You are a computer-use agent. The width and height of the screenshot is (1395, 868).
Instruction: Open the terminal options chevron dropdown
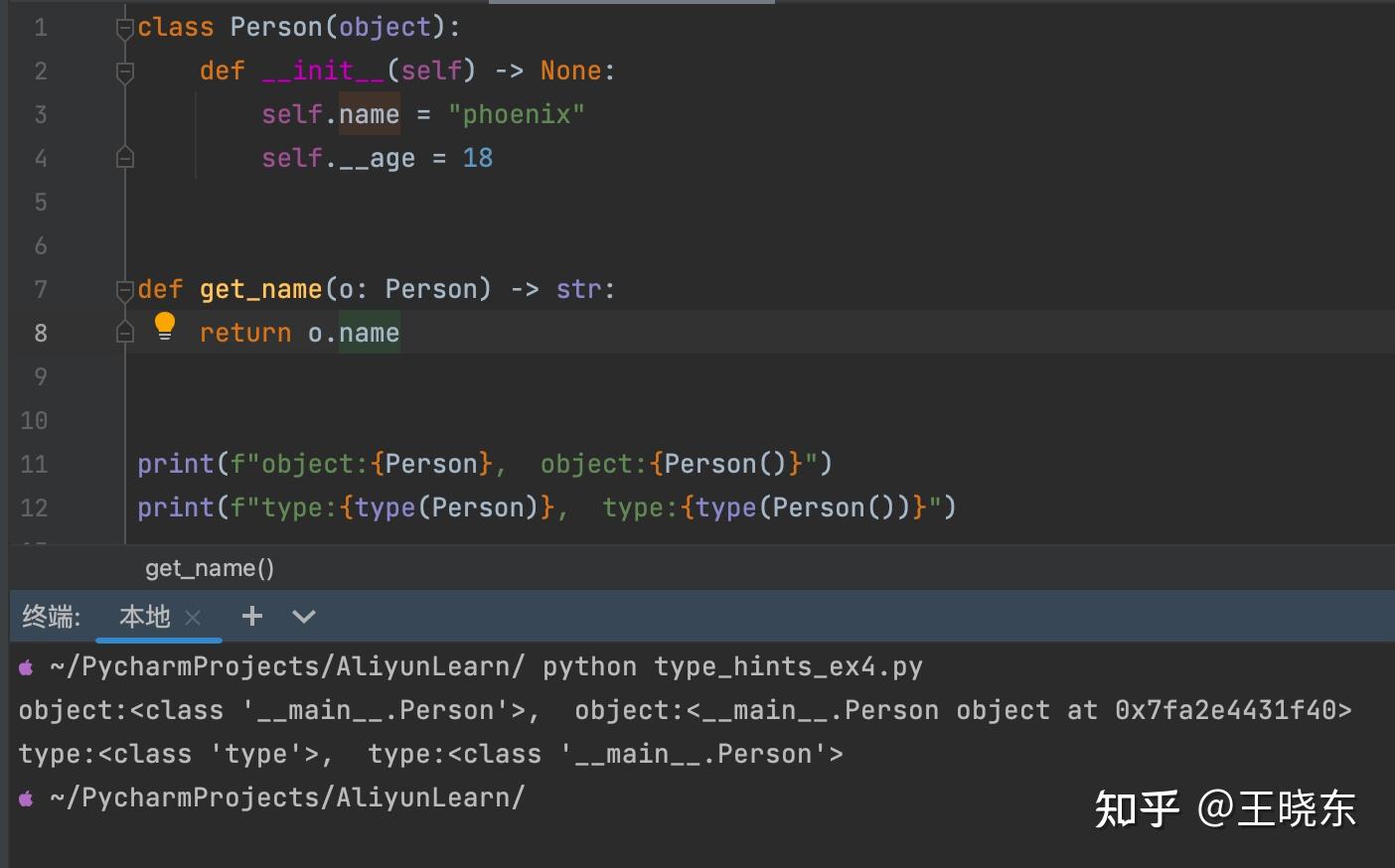tap(304, 616)
